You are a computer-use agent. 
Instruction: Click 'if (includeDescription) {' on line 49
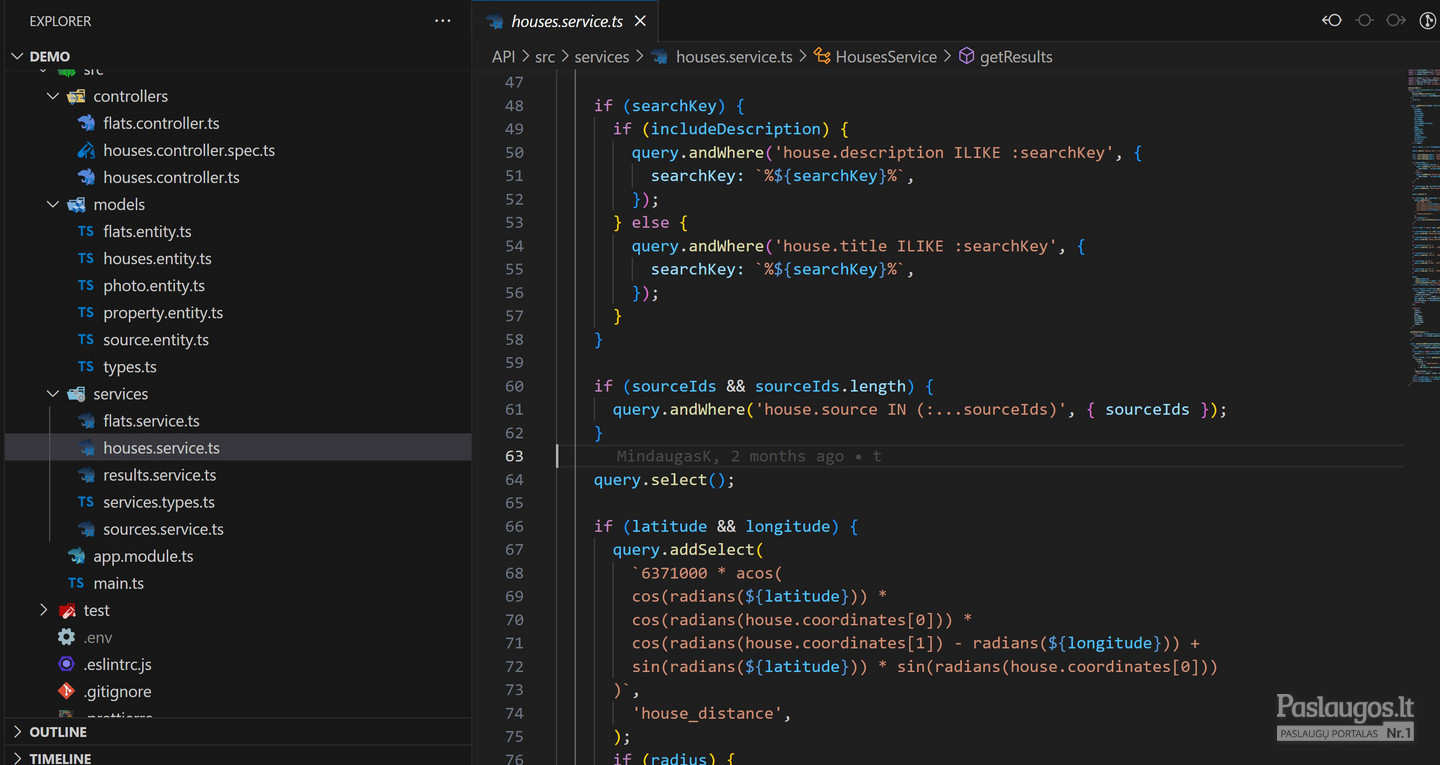tap(730, 129)
